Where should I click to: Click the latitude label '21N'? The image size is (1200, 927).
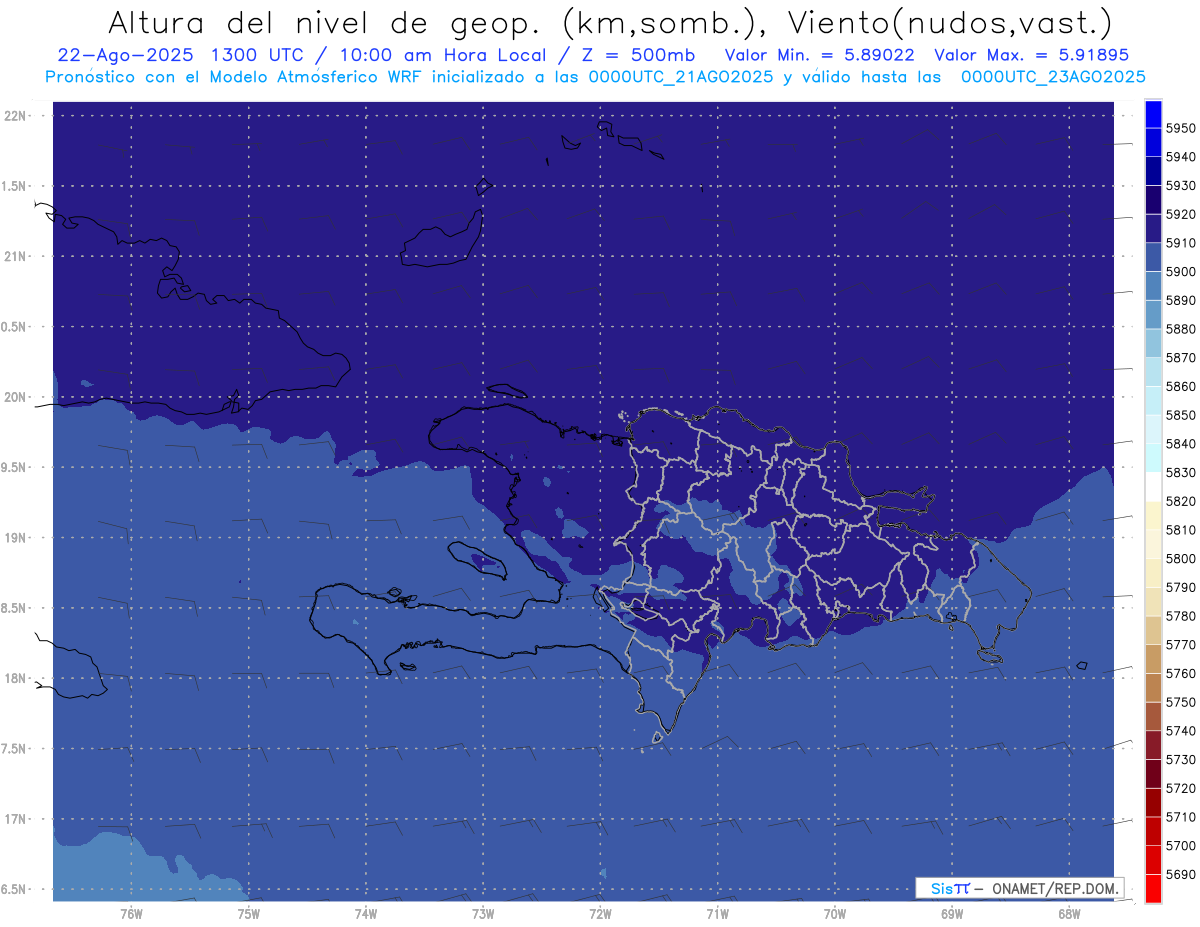tap(15, 257)
